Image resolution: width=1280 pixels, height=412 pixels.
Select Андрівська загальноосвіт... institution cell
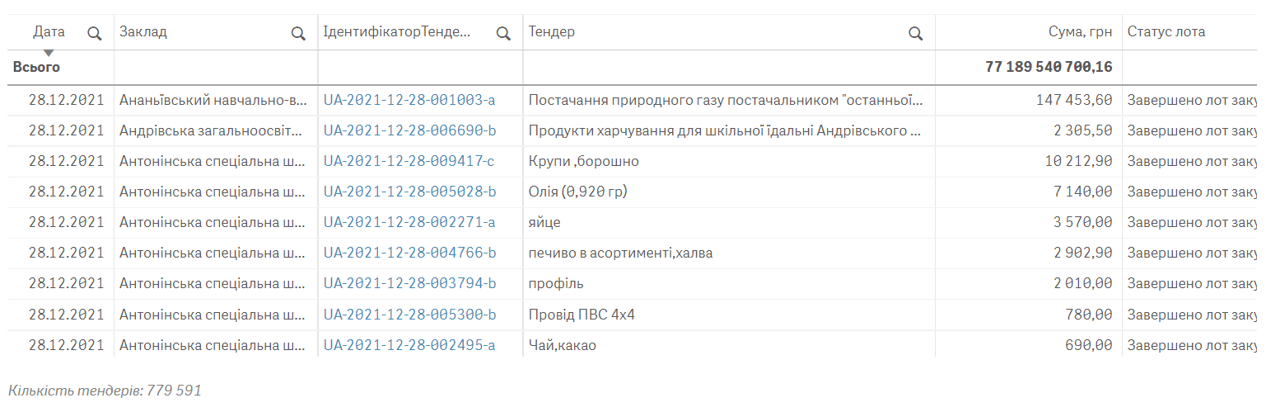pos(212,131)
